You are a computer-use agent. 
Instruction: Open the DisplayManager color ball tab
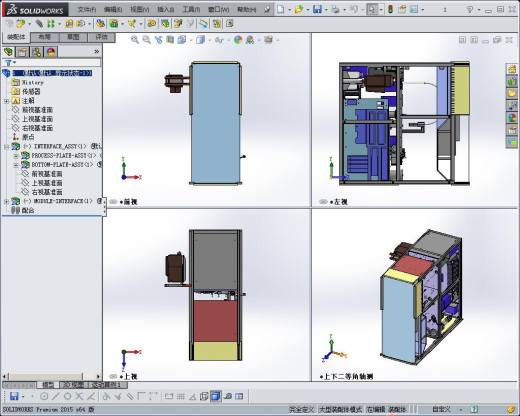tap(51, 52)
